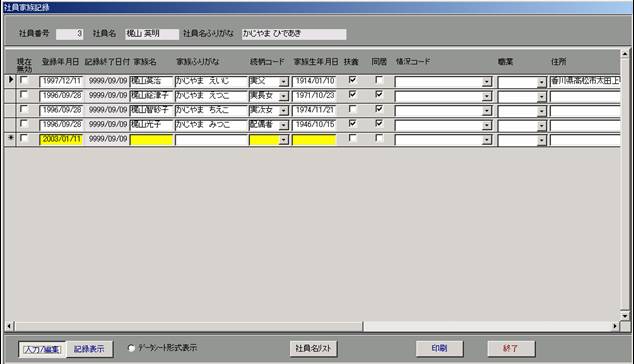Toggle 扶養 checkbox for かじやま ちえこ row
The image size is (634, 364).
(352, 109)
